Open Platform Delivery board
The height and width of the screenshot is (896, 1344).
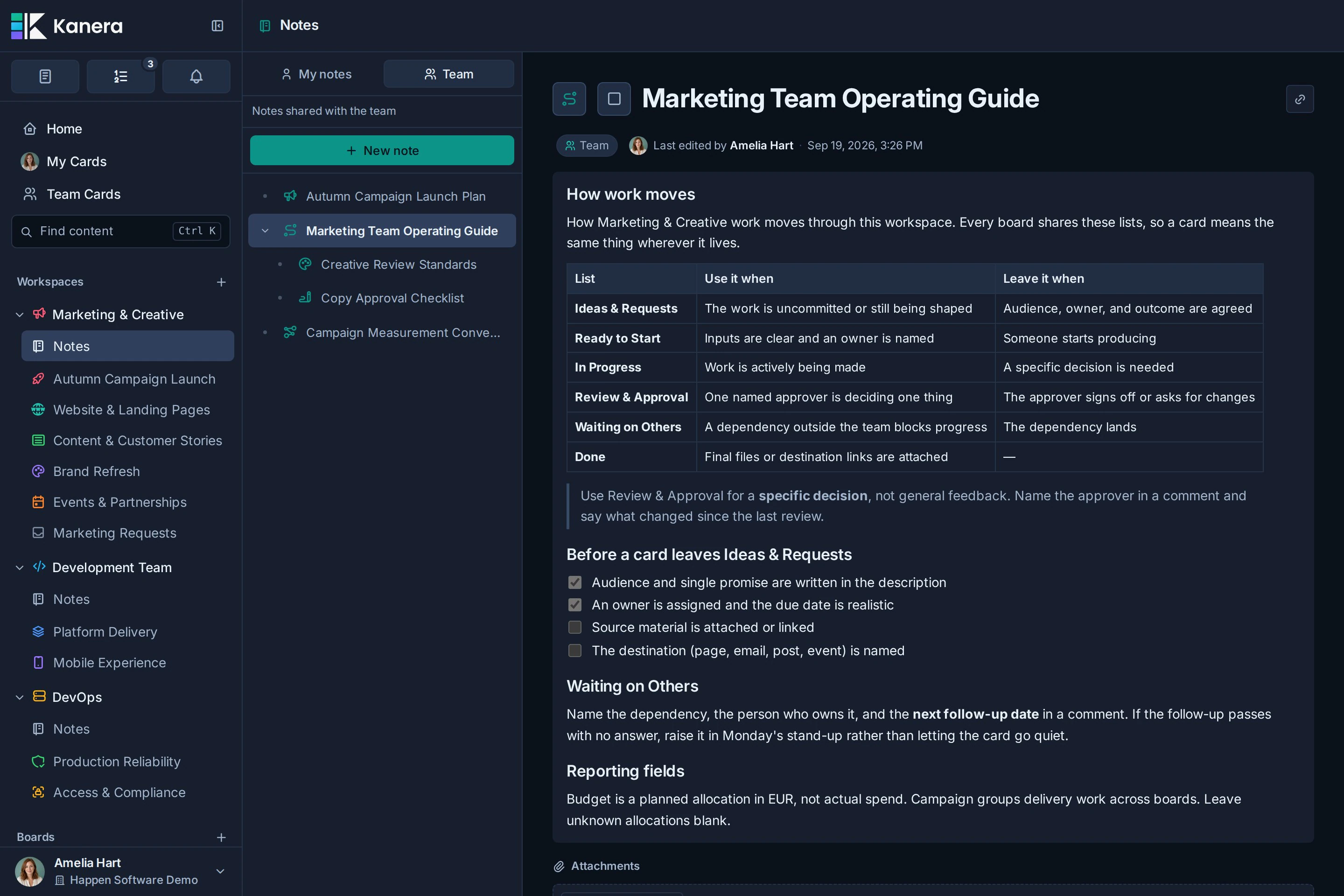pos(127,631)
